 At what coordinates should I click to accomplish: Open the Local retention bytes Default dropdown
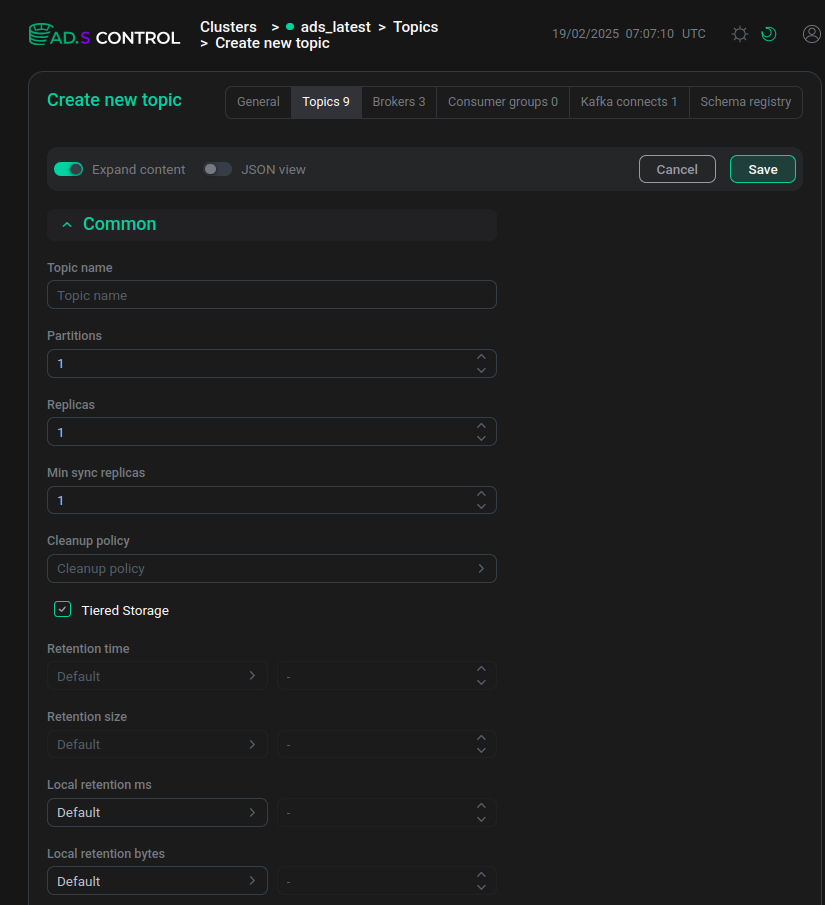157,881
